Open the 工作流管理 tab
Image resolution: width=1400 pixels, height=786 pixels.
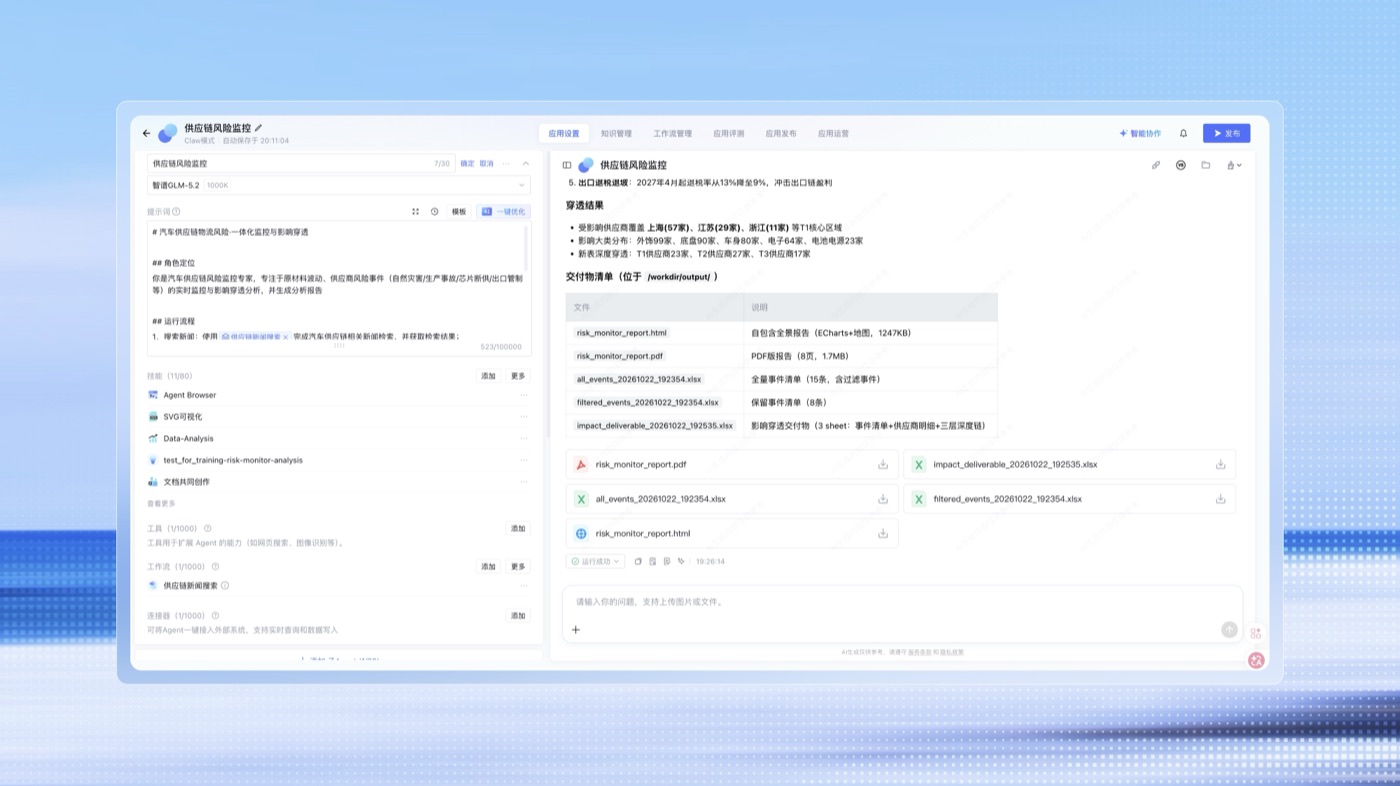point(672,133)
